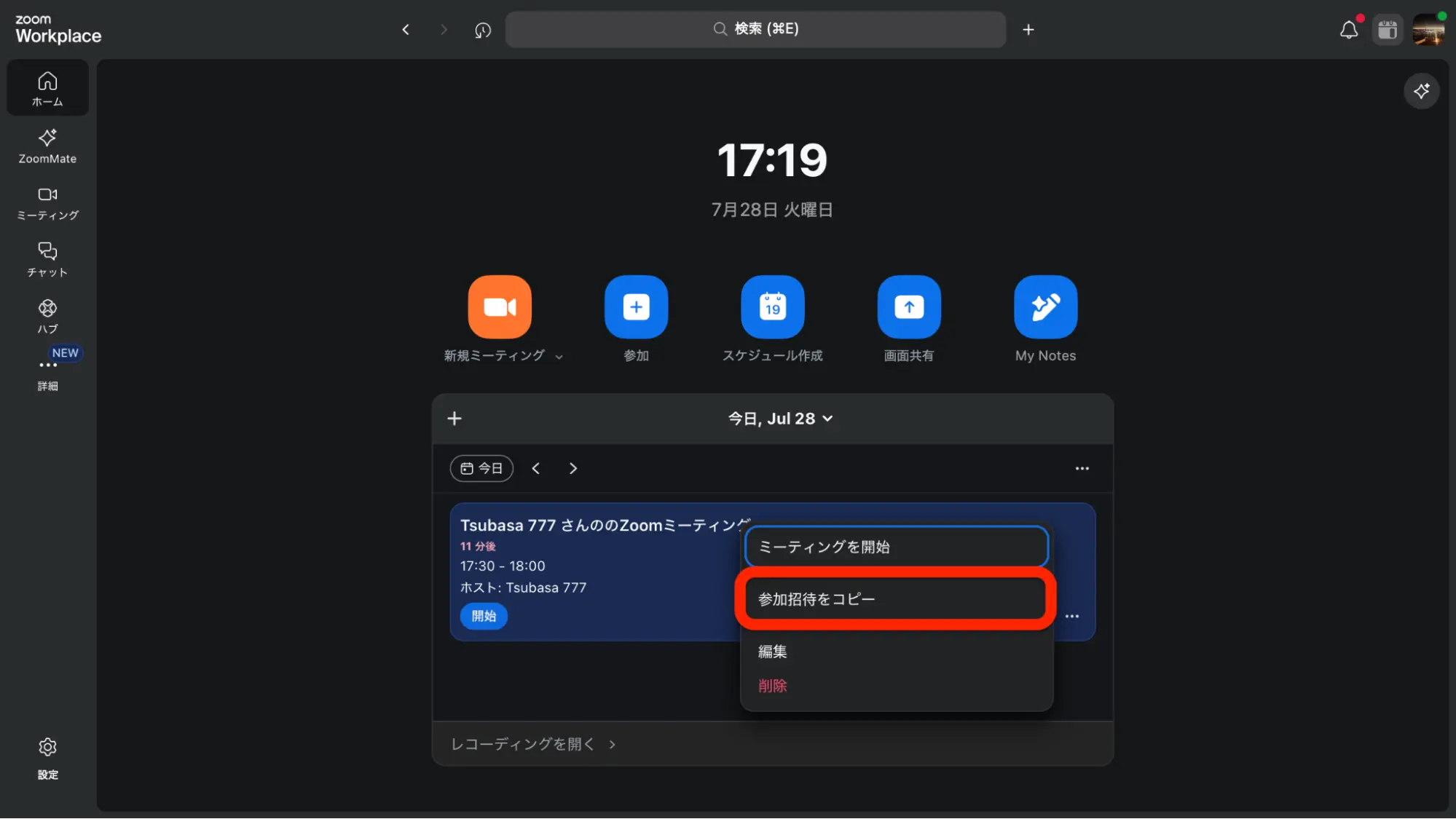Select ミーティングを開始 in context menu
The width and height of the screenshot is (1456, 819).
[896, 547]
